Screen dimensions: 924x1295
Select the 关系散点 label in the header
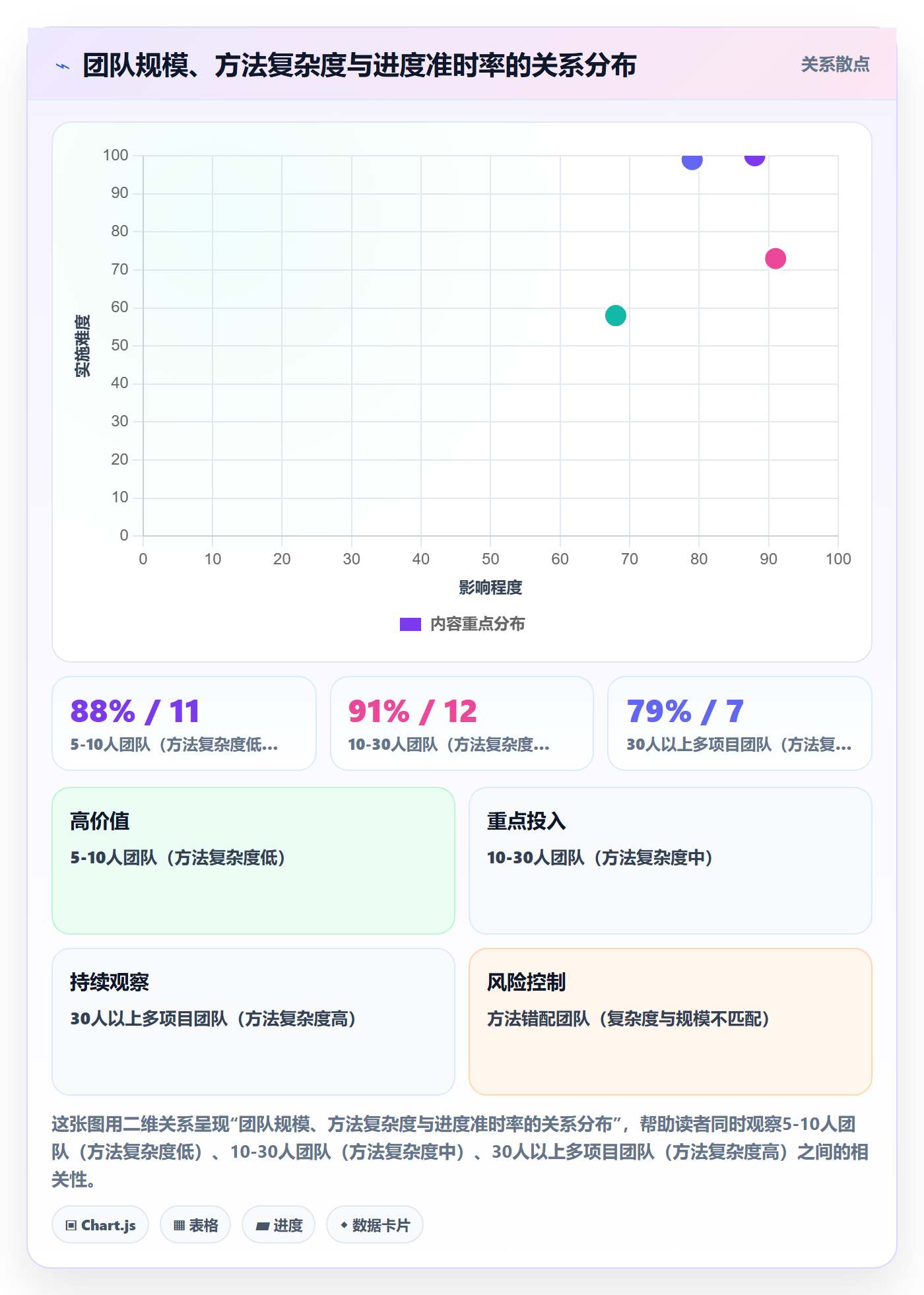835,65
